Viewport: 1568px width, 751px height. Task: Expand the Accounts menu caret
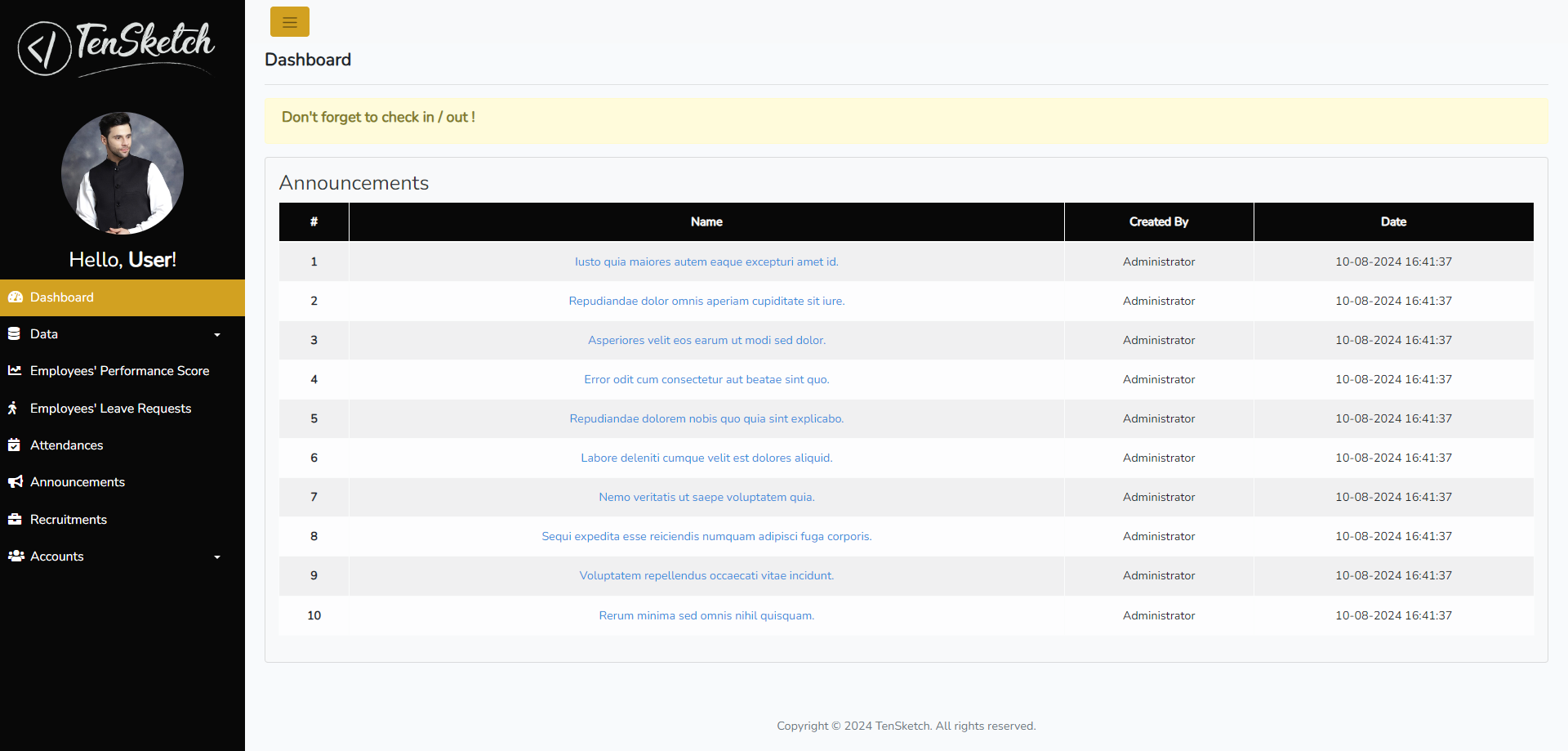(x=217, y=557)
